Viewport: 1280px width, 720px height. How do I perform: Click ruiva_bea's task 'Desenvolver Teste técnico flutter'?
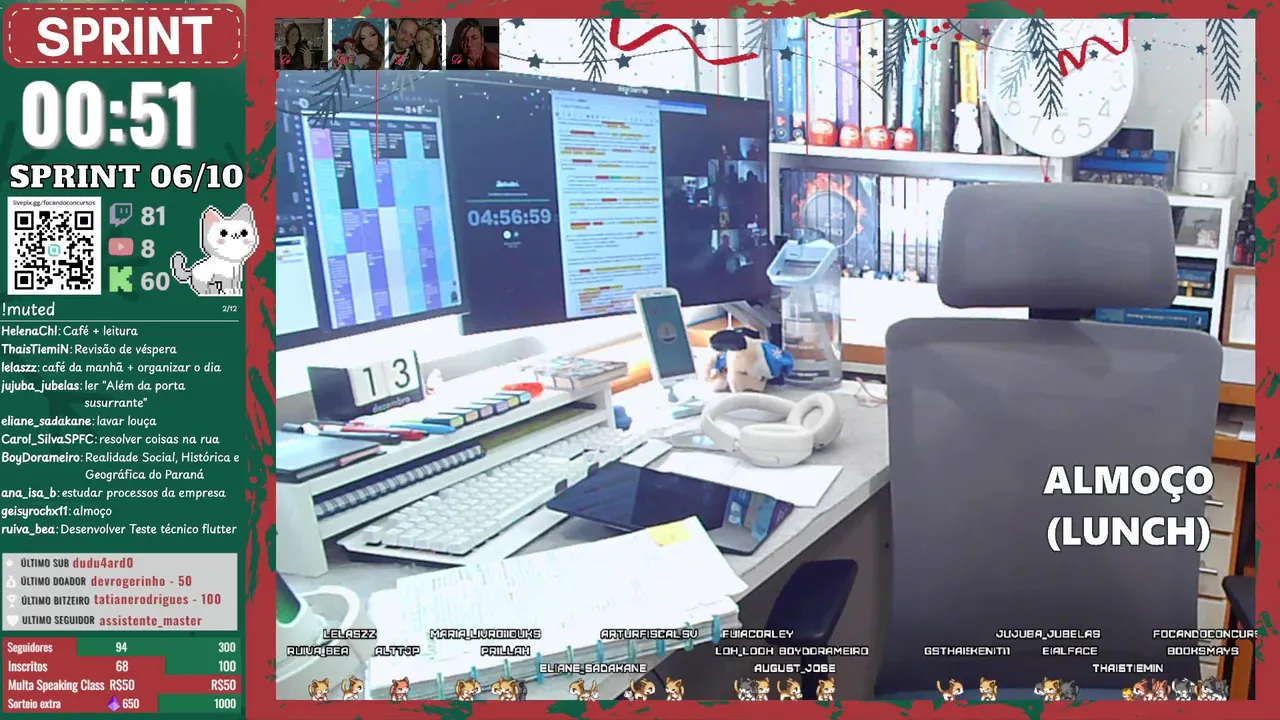click(x=148, y=529)
